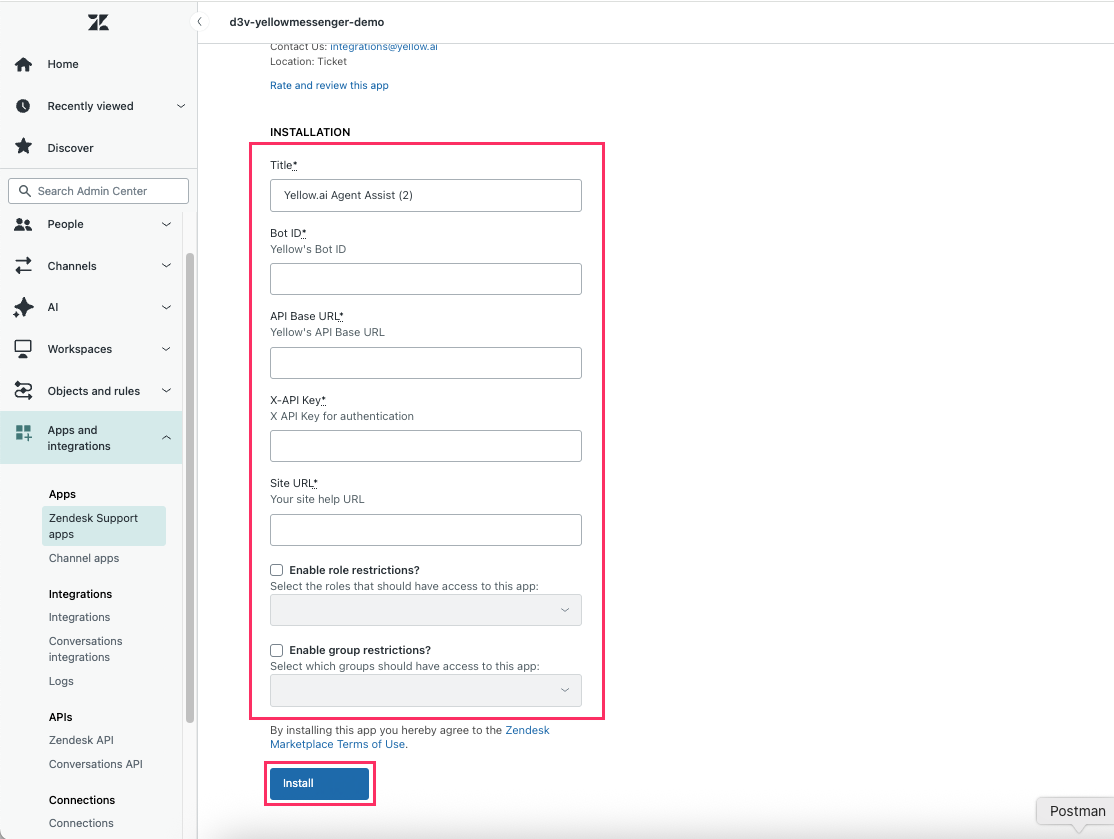
Task: Click the Channels arrows icon
Action: [x=23, y=266]
